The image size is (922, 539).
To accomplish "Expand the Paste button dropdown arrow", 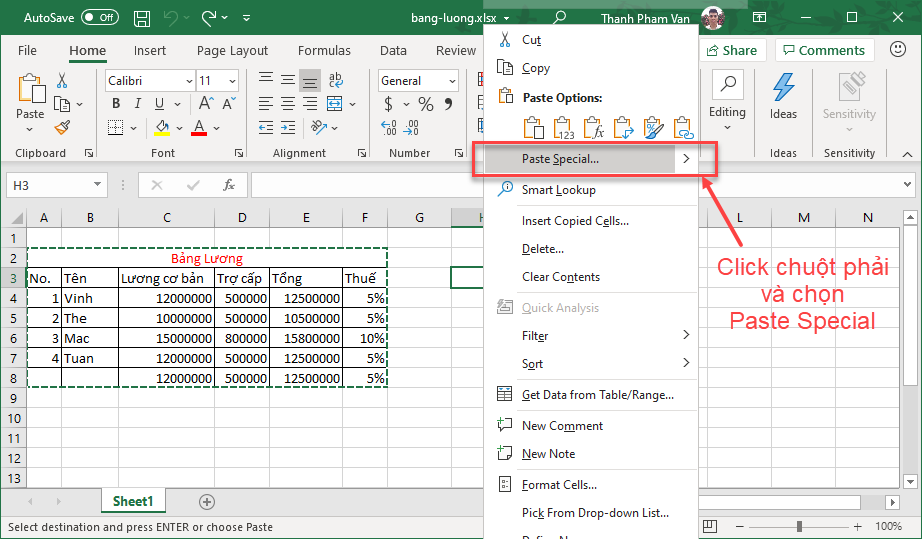I will tap(30, 129).
